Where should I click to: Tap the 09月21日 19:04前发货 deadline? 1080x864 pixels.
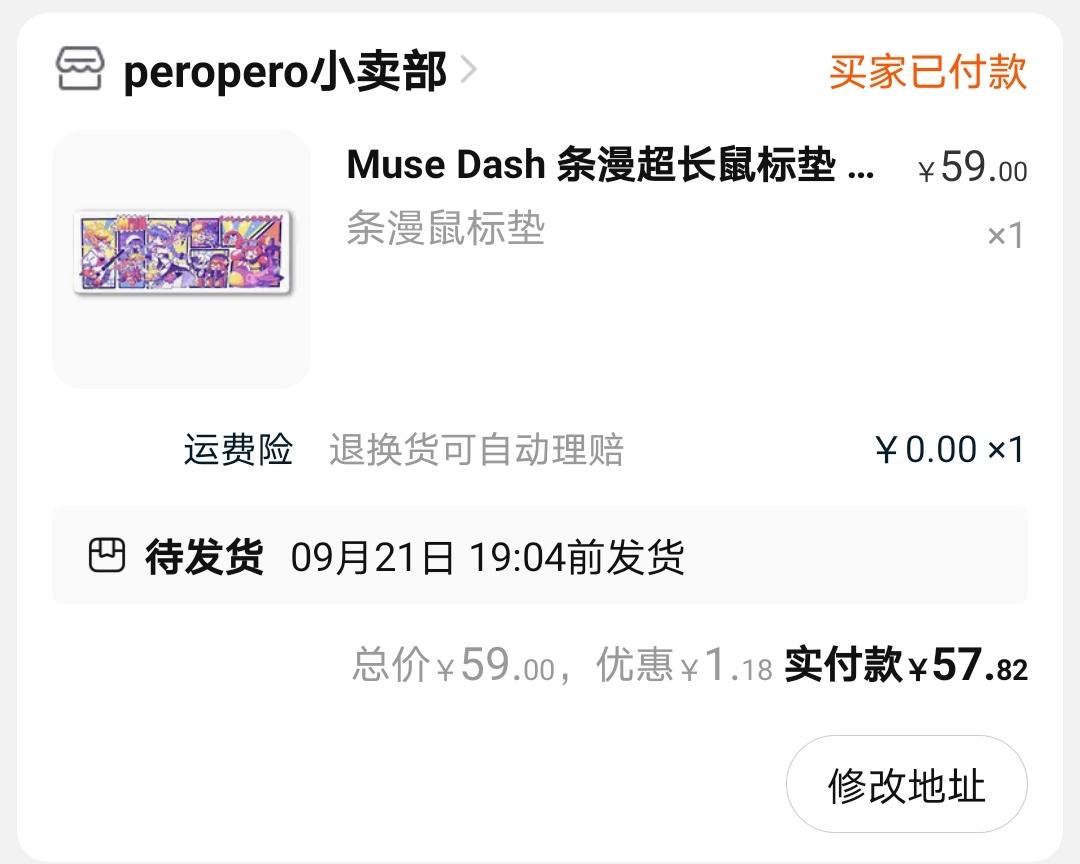coord(487,557)
